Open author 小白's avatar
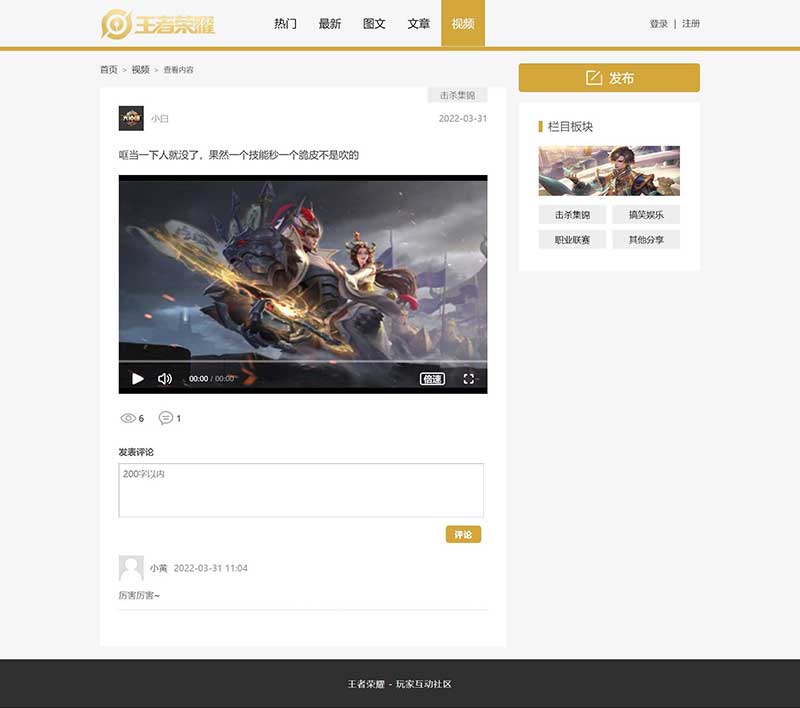800x708 pixels. pos(131,118)
